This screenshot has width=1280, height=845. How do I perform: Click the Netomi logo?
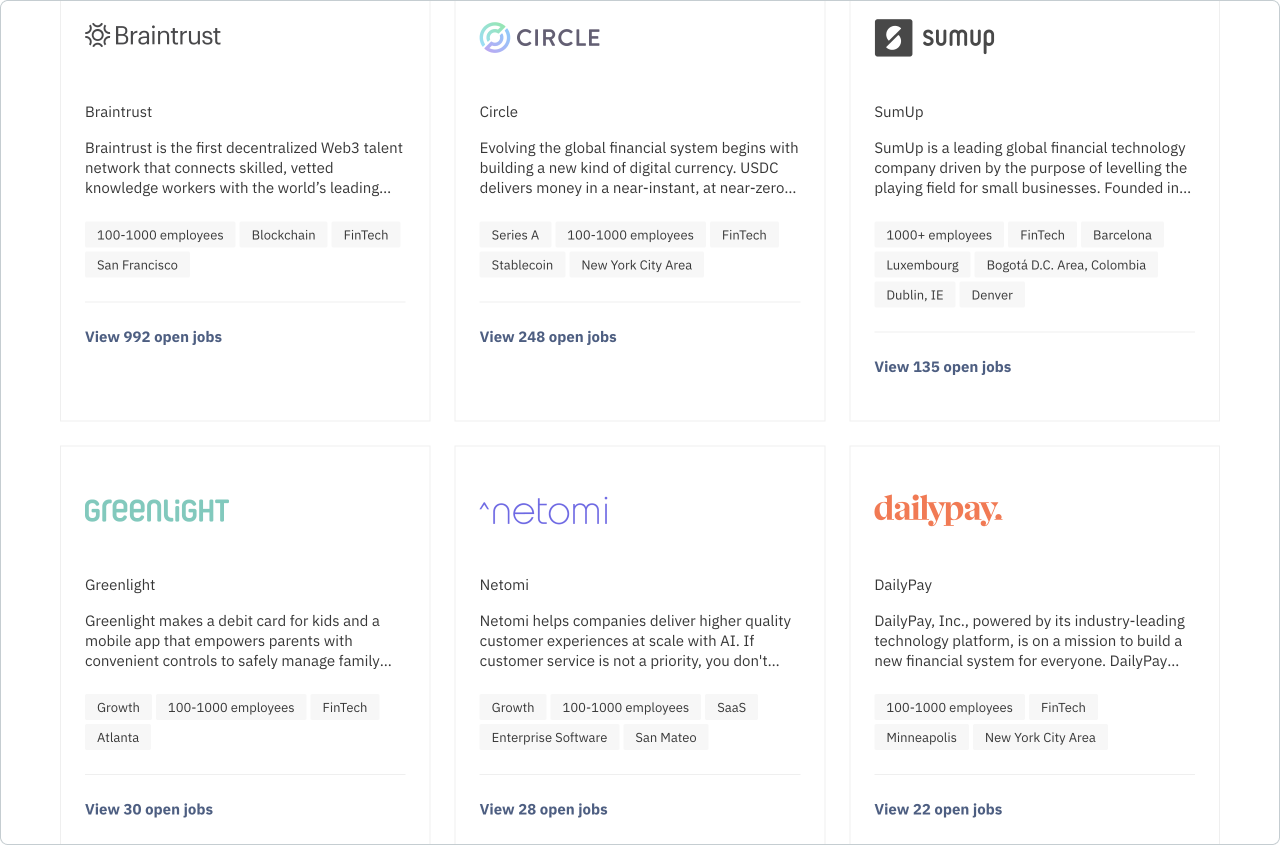(x=543, y=510)
